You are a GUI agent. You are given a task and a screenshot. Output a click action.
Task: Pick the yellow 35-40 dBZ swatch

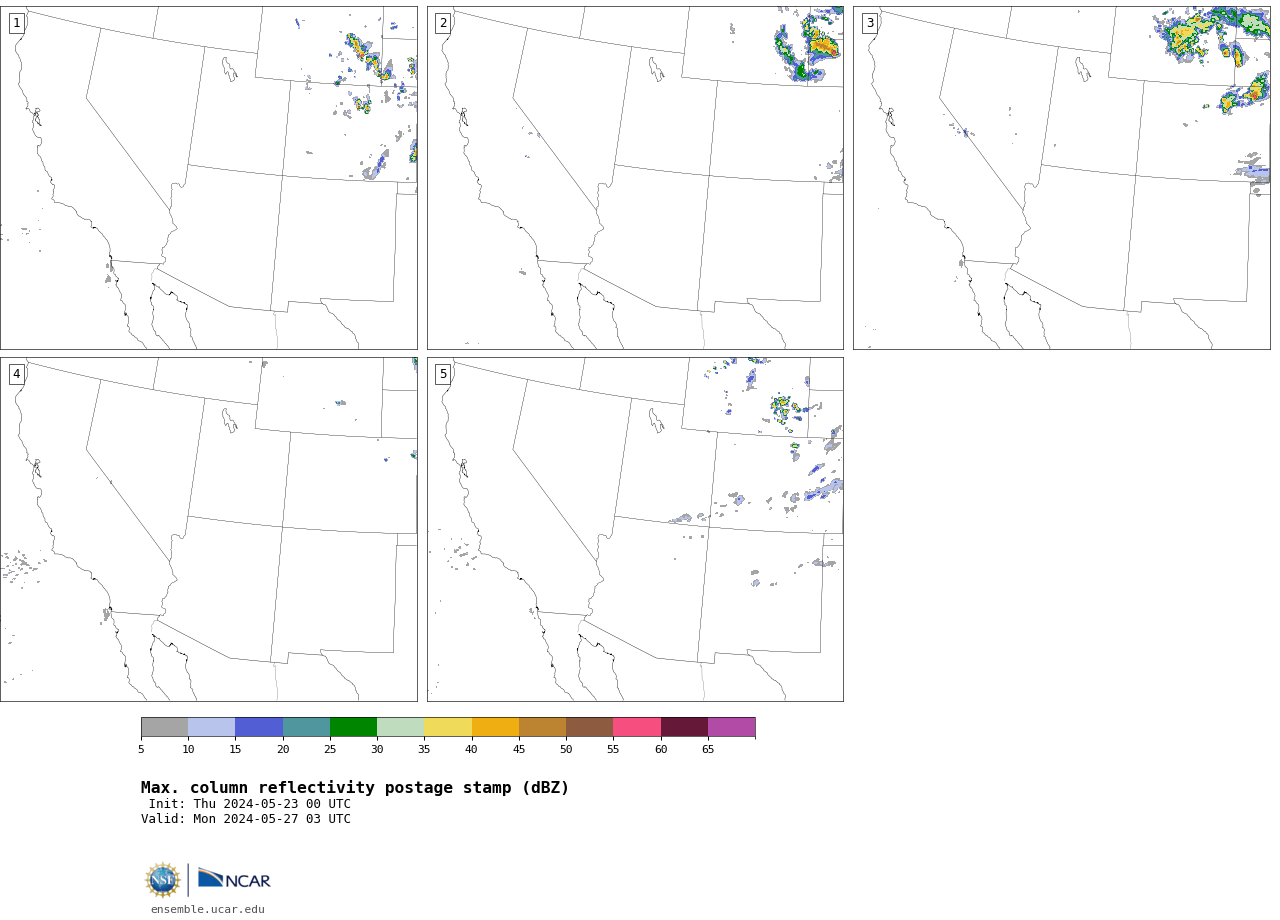tap(448, 727)
